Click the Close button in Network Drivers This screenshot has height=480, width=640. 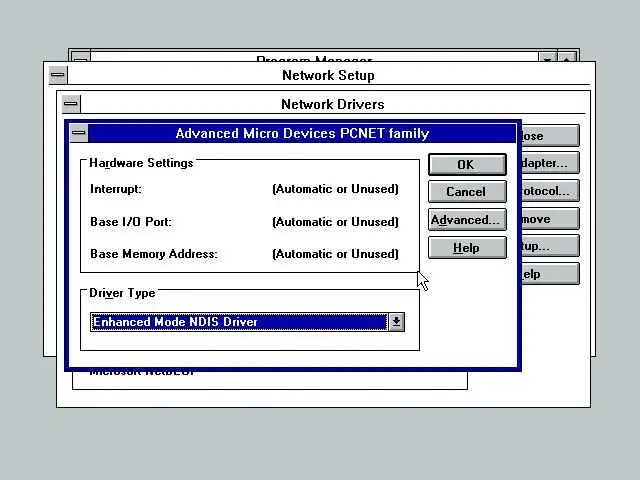(x=550, y=136)
